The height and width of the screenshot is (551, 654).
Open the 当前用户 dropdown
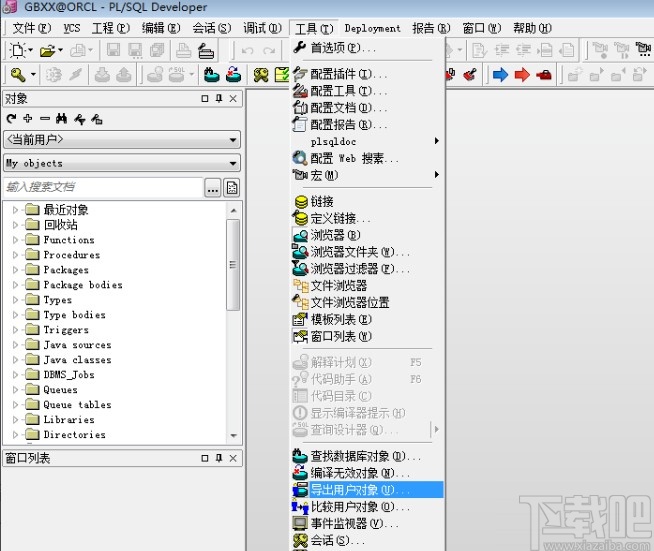(122, 140)
